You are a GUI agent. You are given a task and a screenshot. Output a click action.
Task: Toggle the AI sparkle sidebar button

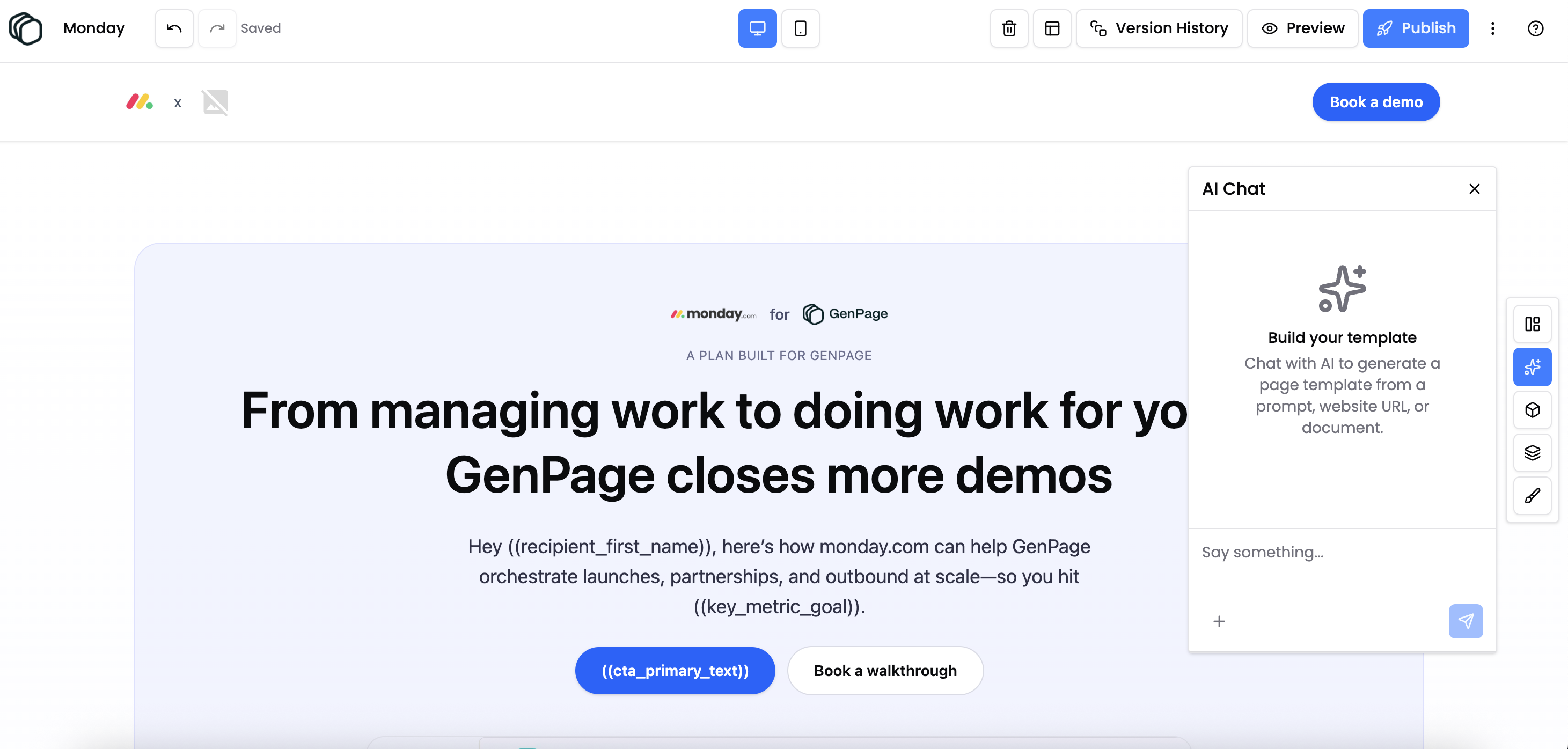[1532, 367]
